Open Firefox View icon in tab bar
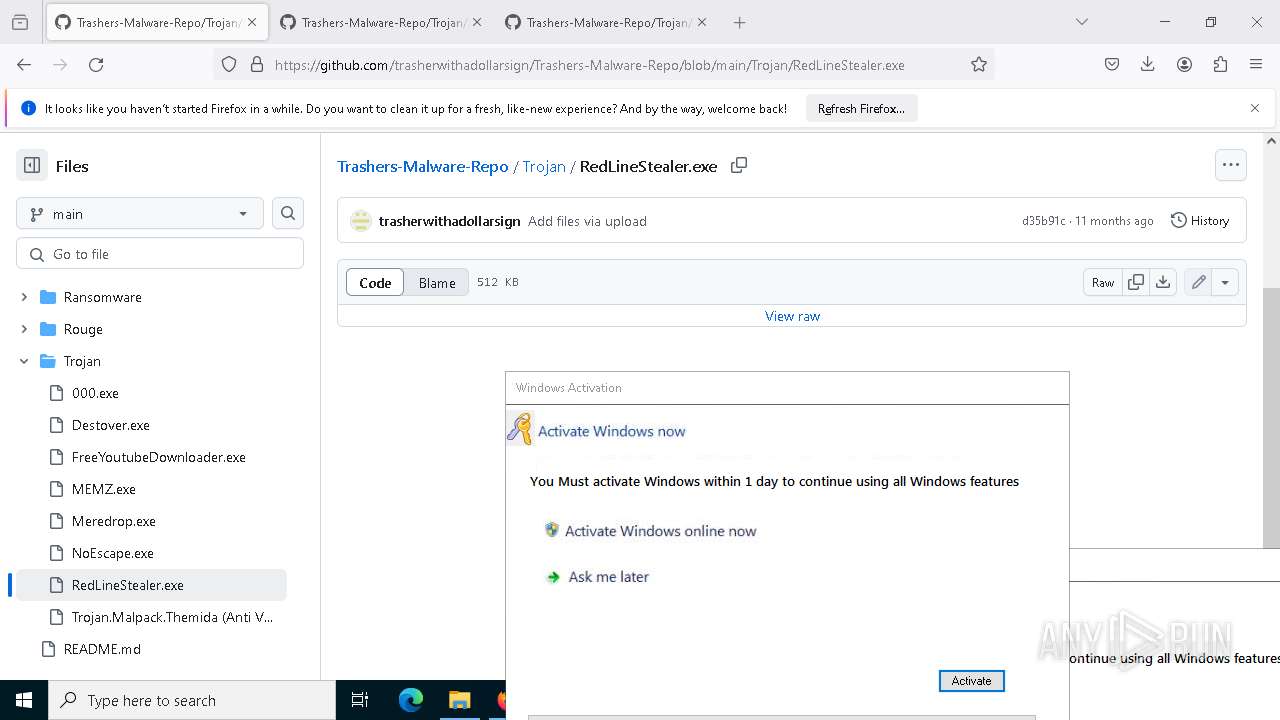Screen dimensions: 1280x720 [20, 22]
